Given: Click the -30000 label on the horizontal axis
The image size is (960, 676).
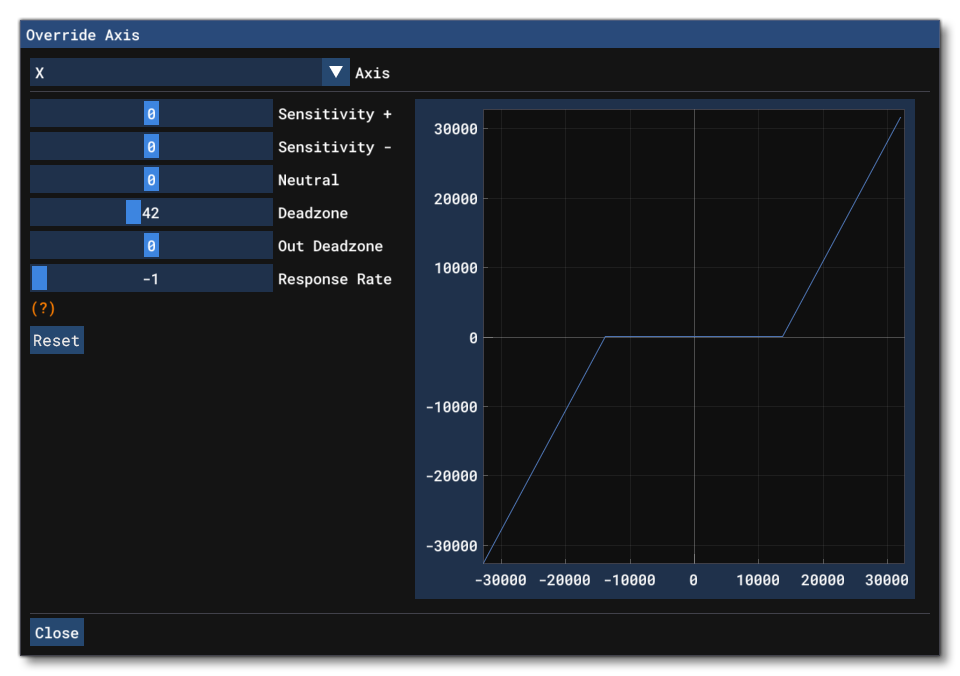Looking at the screenshot, I should pyautogui.click(x=500, y=580).
